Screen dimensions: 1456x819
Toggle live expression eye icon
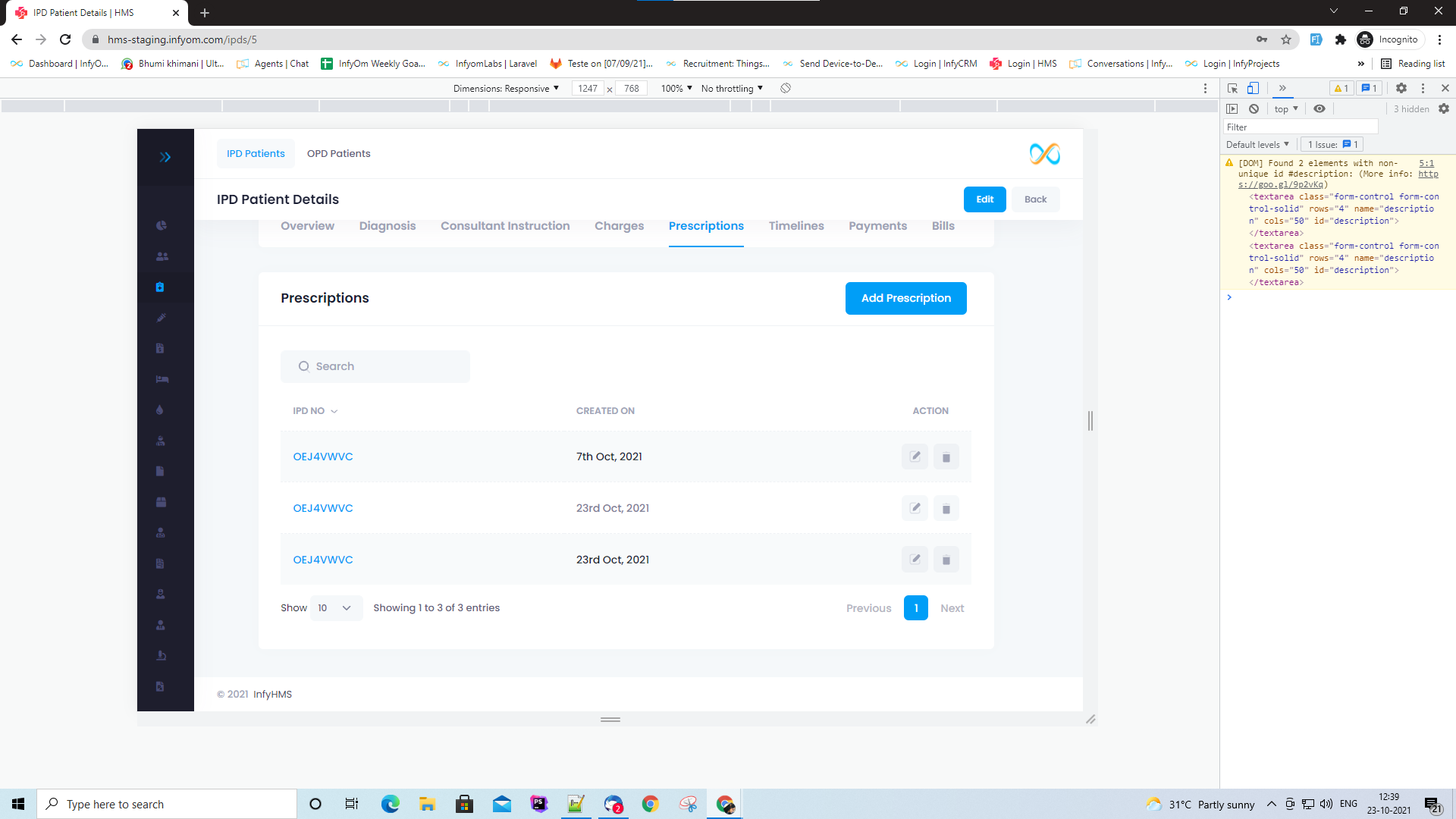(1319, 108)
